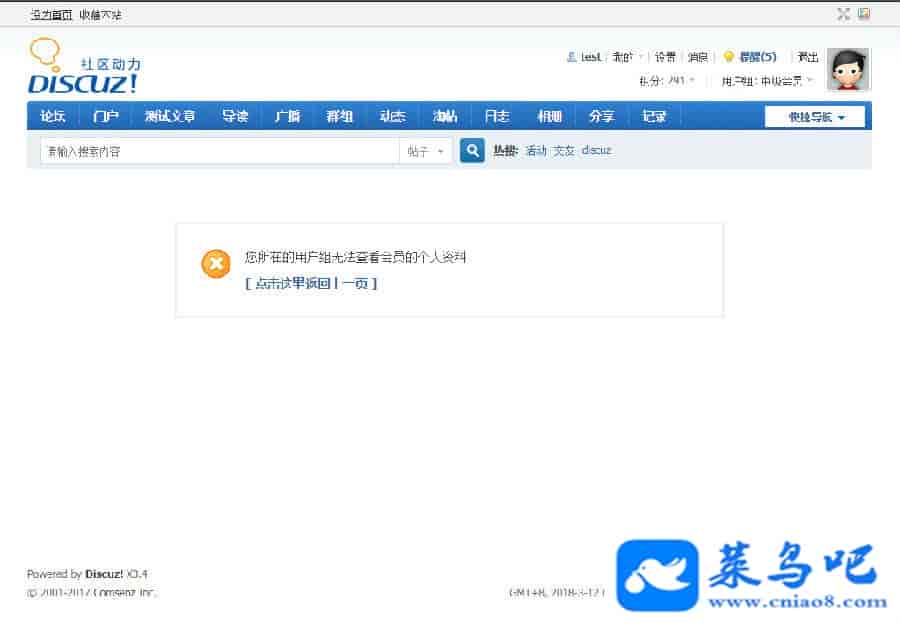Click the top-right picture icon
900x623 pixels.
[x=864, y=14]
